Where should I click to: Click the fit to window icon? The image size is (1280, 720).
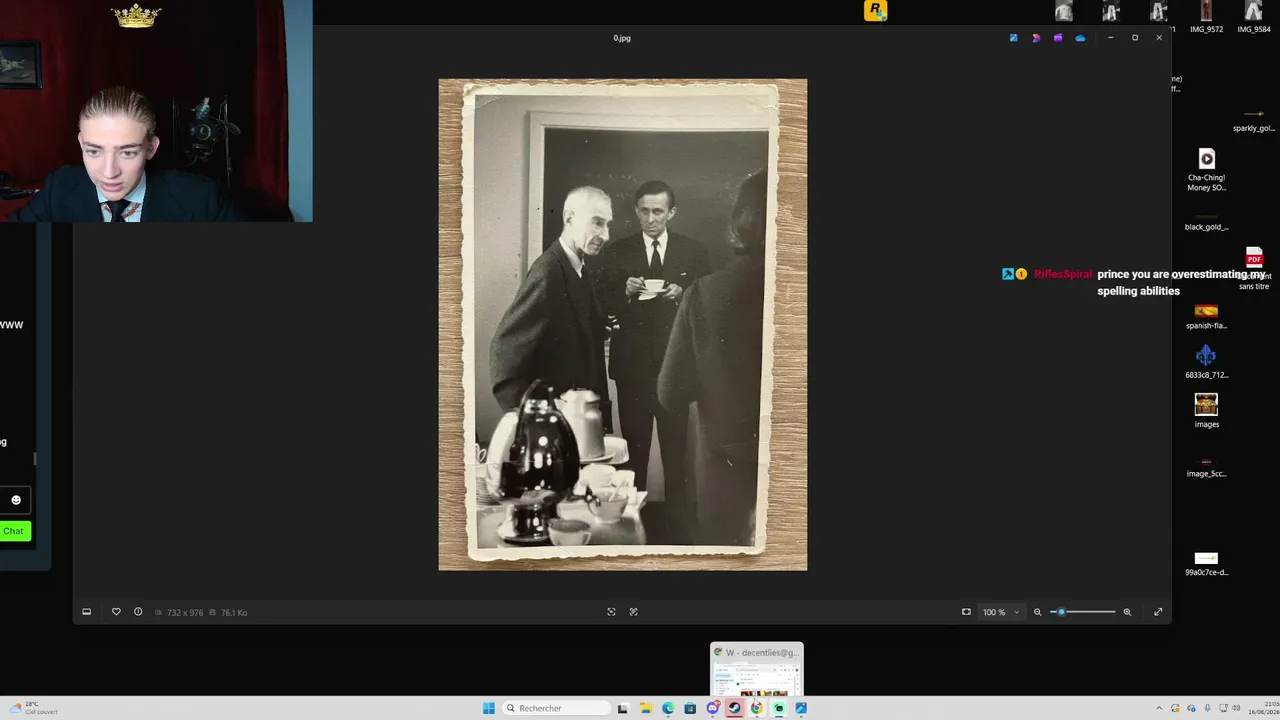(966, 612)
